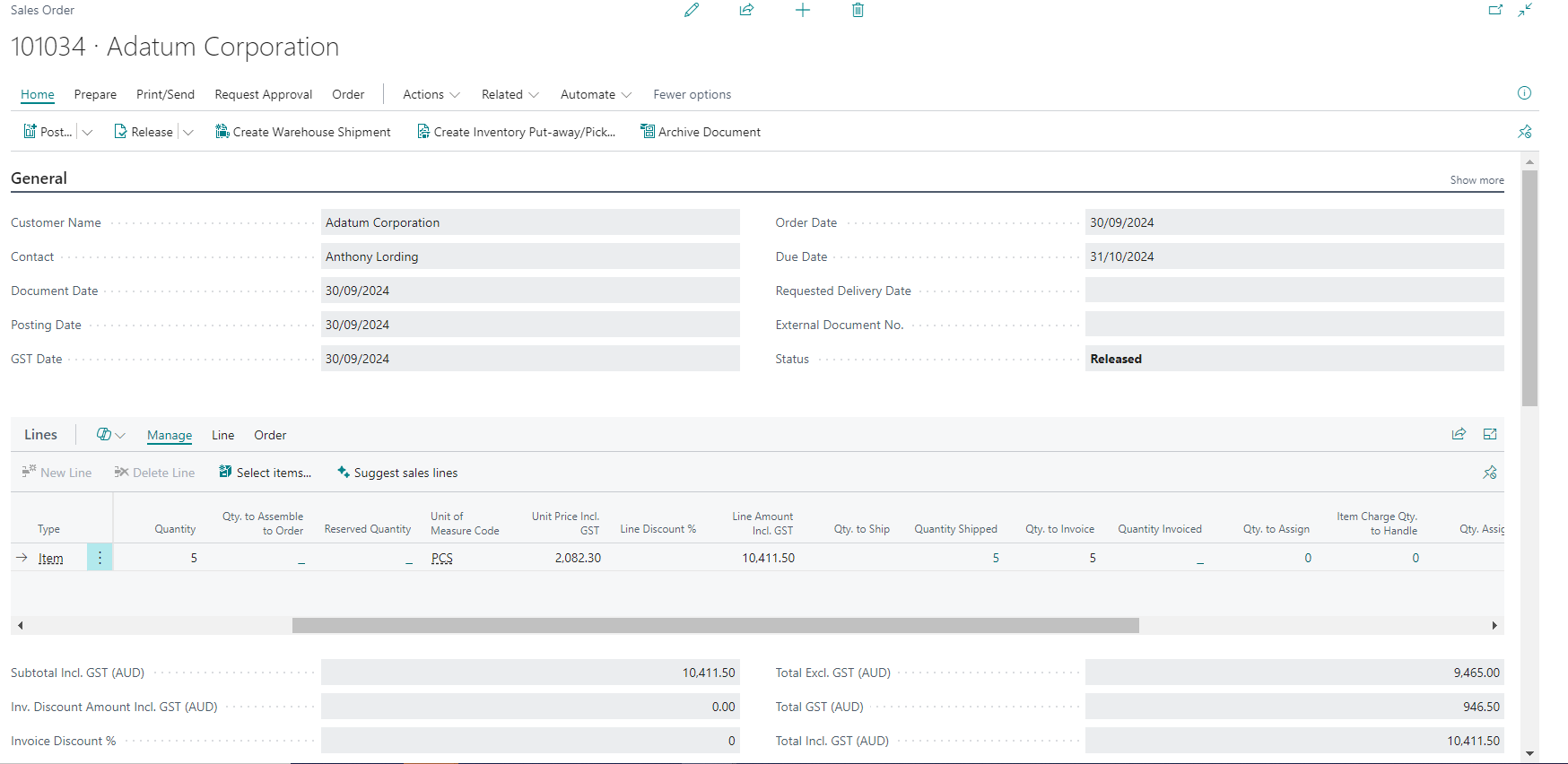Open the Related dropdown menu
The width and height of the screenshot is (1568, 764).
(510, 94)
